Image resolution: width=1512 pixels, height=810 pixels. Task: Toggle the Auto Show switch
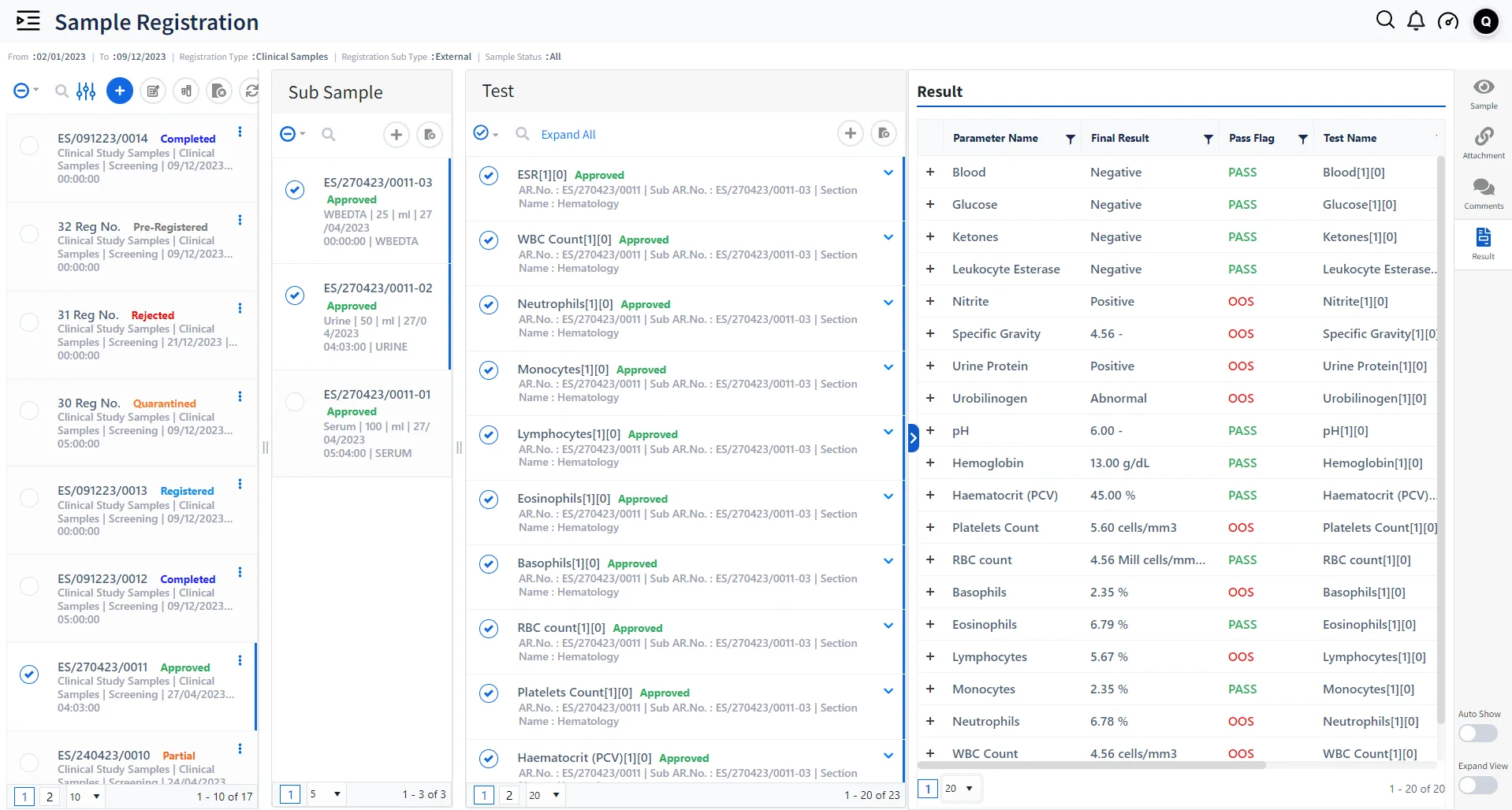(x=1477, y=733)
